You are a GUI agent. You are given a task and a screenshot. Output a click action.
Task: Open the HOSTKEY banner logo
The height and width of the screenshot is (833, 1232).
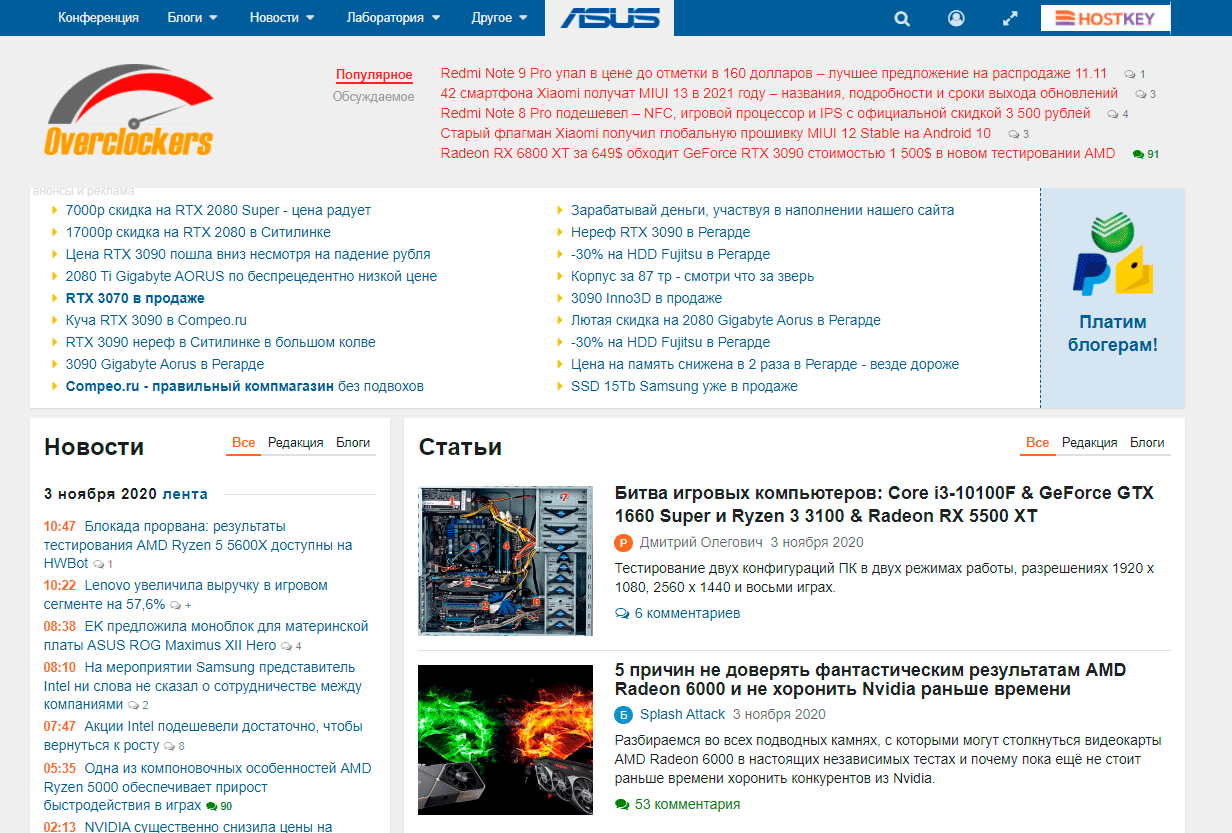point(1104,18)
